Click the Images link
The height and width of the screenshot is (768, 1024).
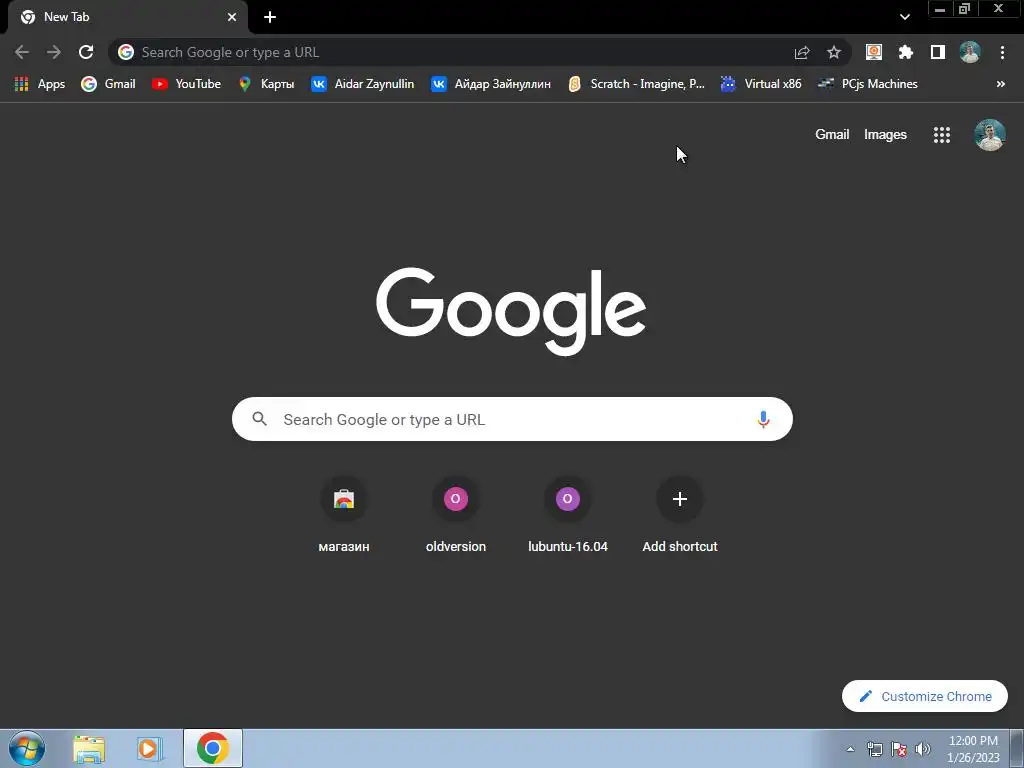click(x=885, y=135)
